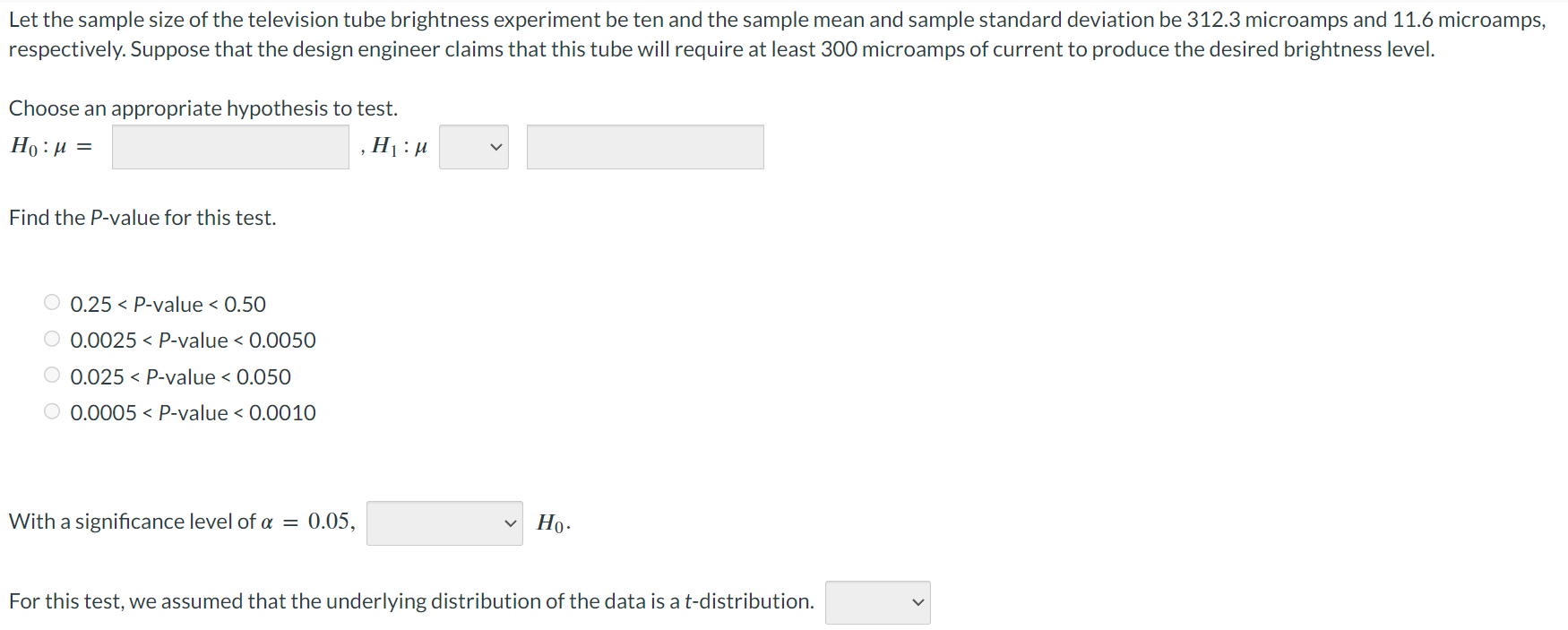Screen dimensions: 1568x630
Task: Open the H1 comparison operator dropdown
Action: coord(473,147)
